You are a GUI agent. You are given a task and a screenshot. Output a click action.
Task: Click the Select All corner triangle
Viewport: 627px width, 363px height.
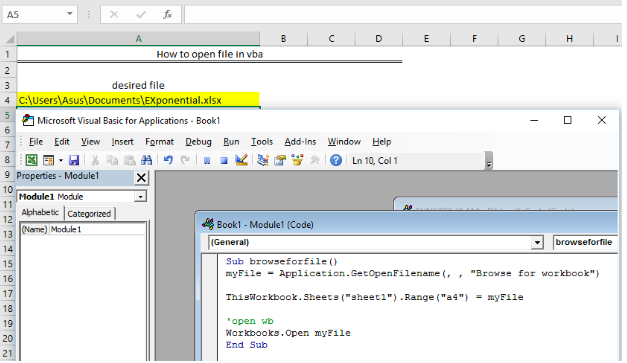point(9,39)
